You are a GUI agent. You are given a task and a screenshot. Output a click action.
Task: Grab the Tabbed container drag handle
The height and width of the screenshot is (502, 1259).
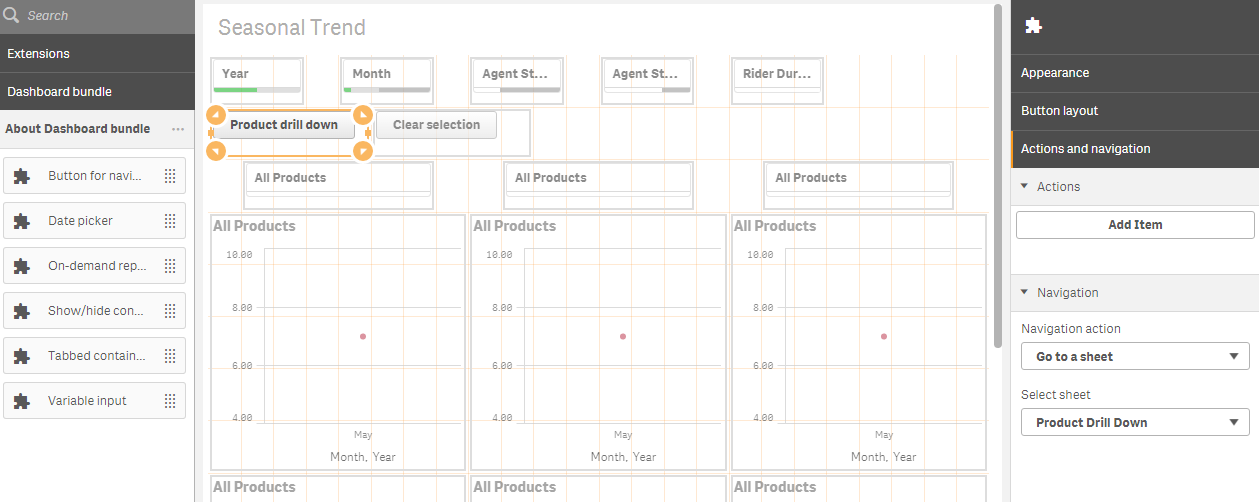(x=170, y=356)
